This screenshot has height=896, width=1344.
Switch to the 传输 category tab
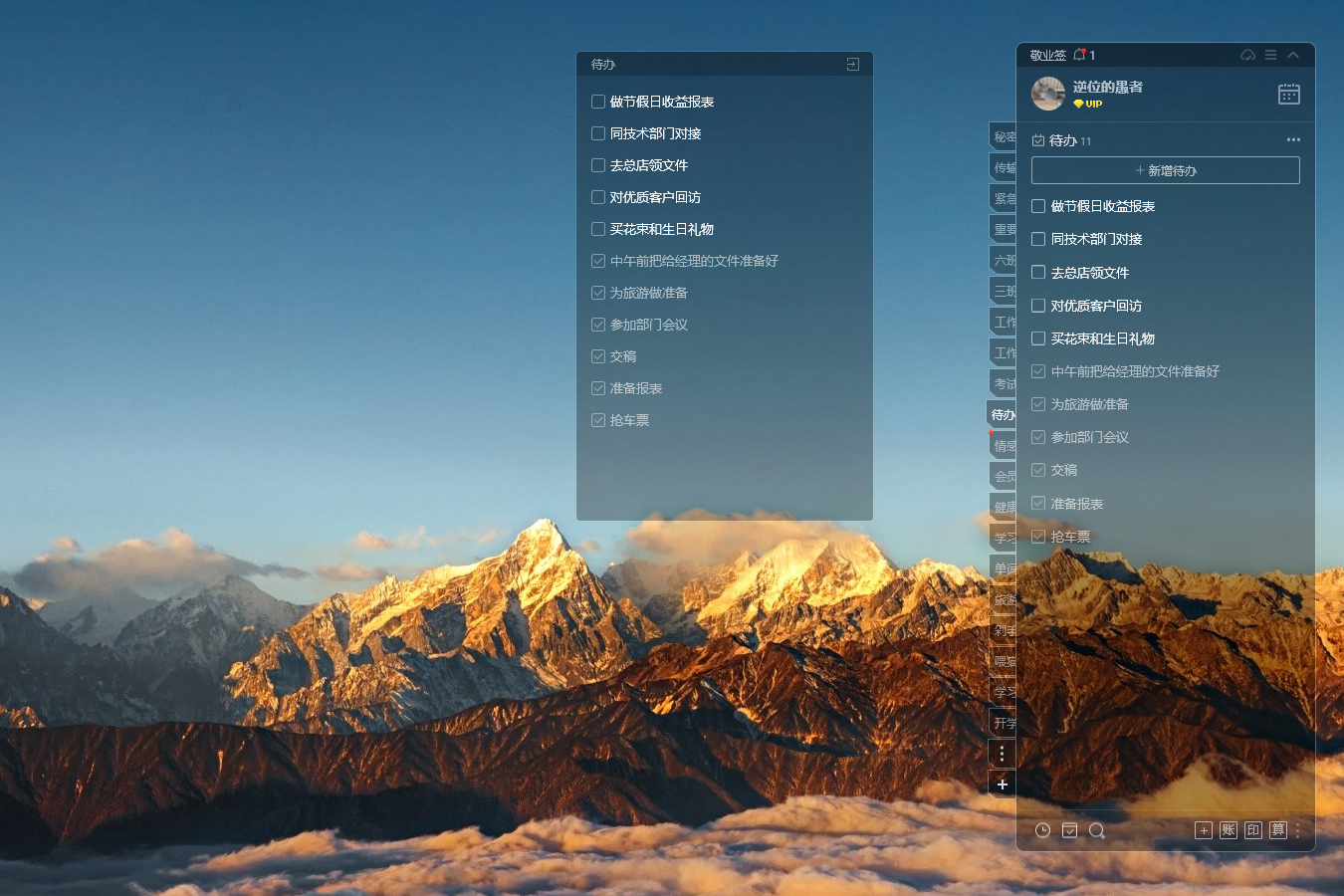[x=1004, y=167]
